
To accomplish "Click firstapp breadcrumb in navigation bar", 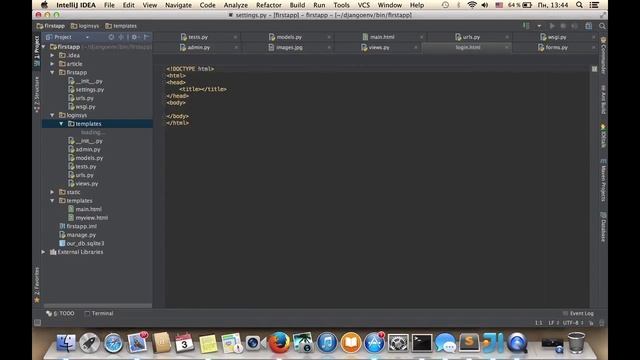I will pos(51,26).
